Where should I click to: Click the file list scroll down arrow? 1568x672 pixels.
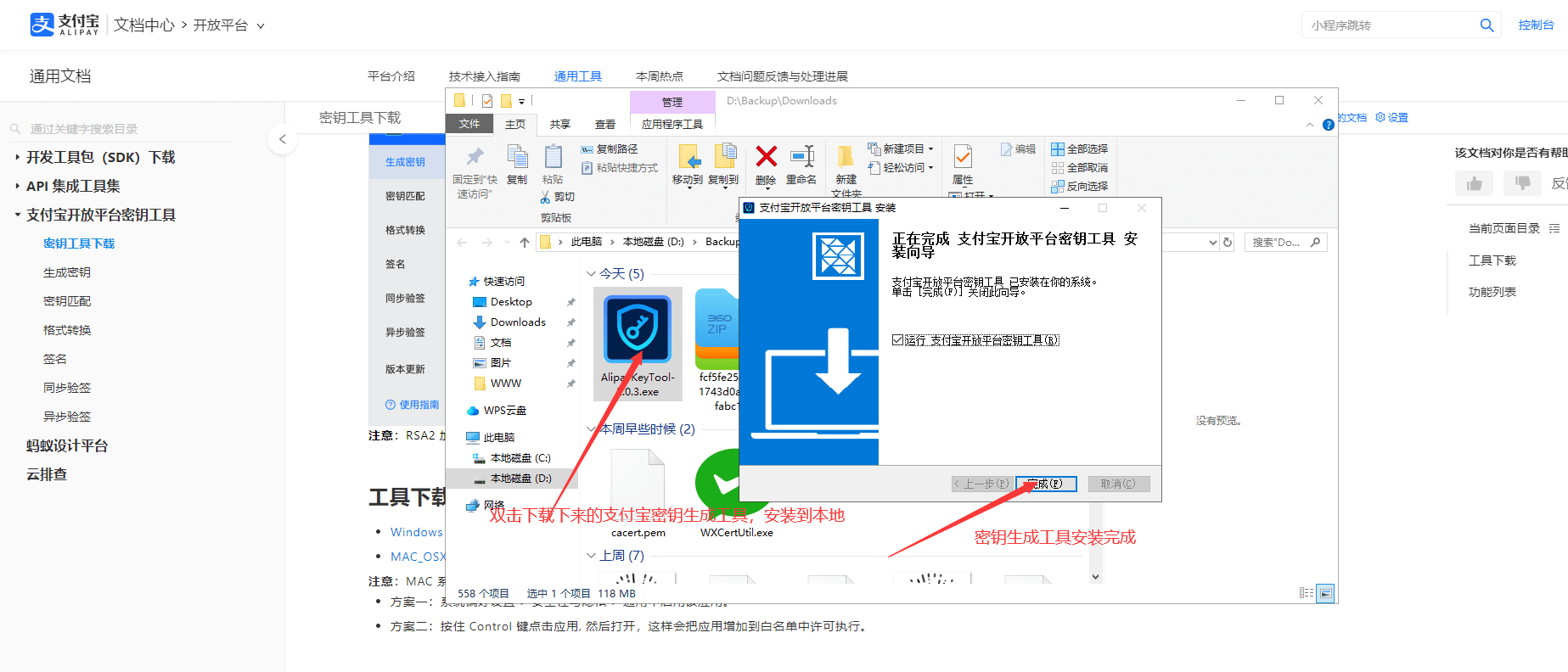[1095, 576]
